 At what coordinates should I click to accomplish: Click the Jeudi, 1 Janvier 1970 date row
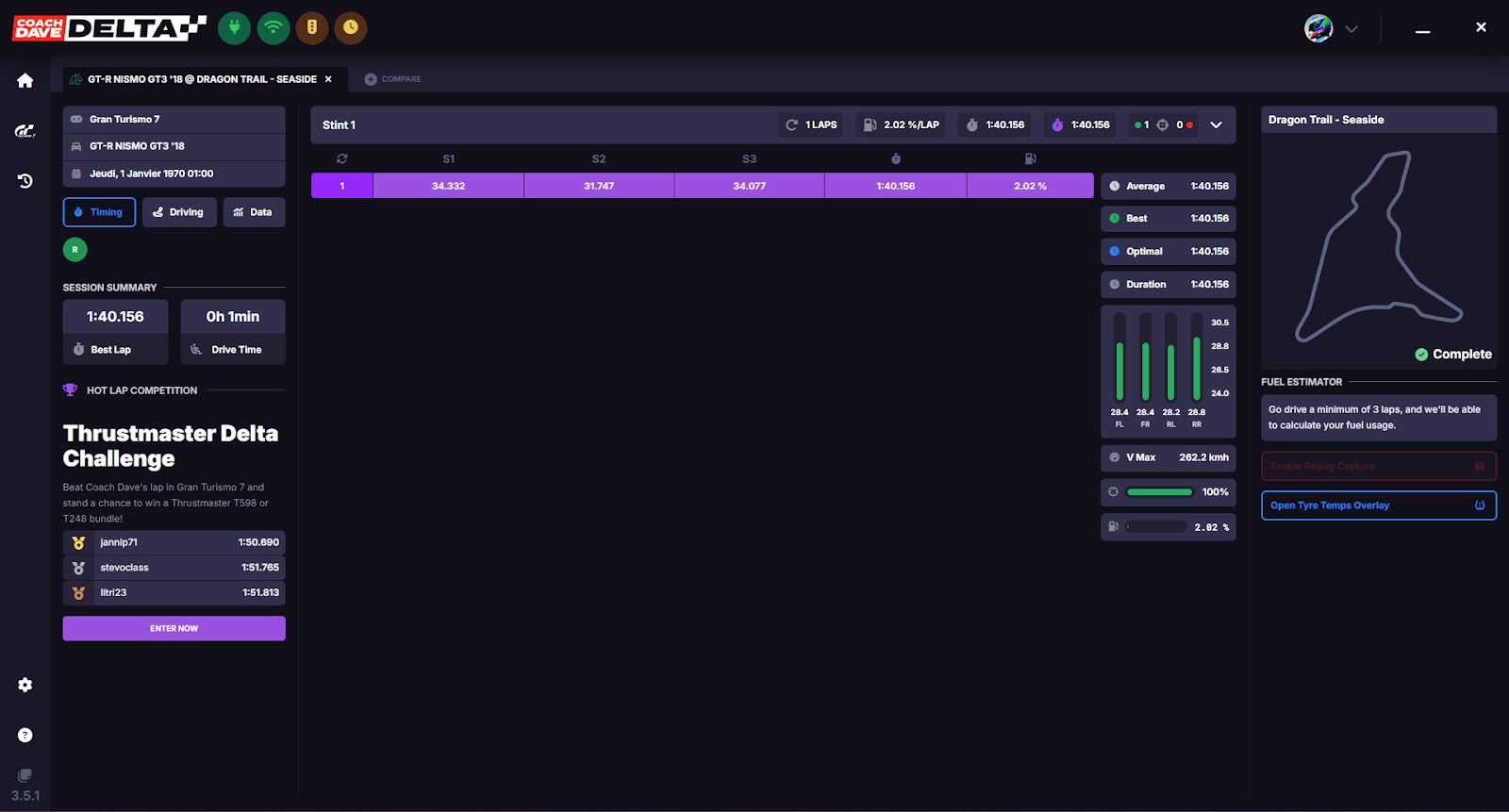pyautogui.click(x=174, y=174)
